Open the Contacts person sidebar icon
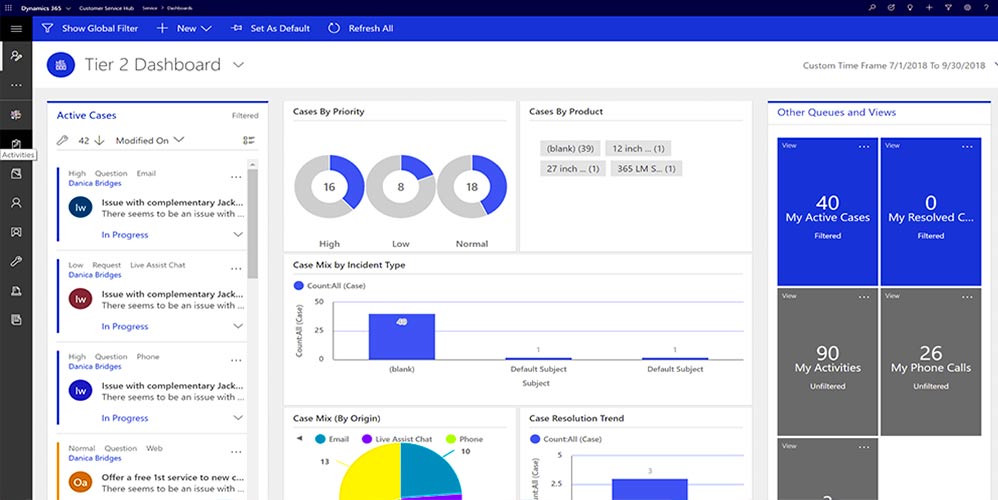 (16, 203)
